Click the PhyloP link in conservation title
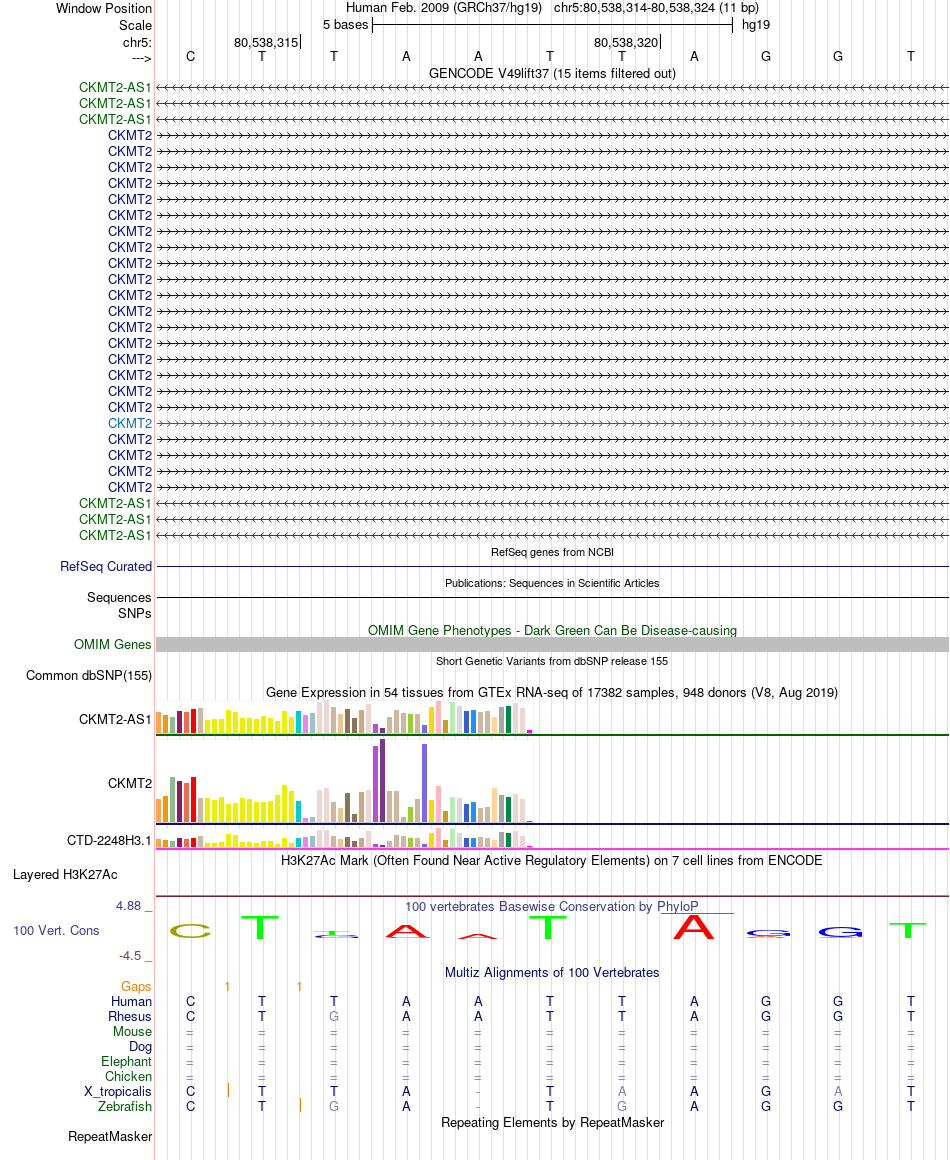Screen dimensions: 950x1160 (678, 906)
